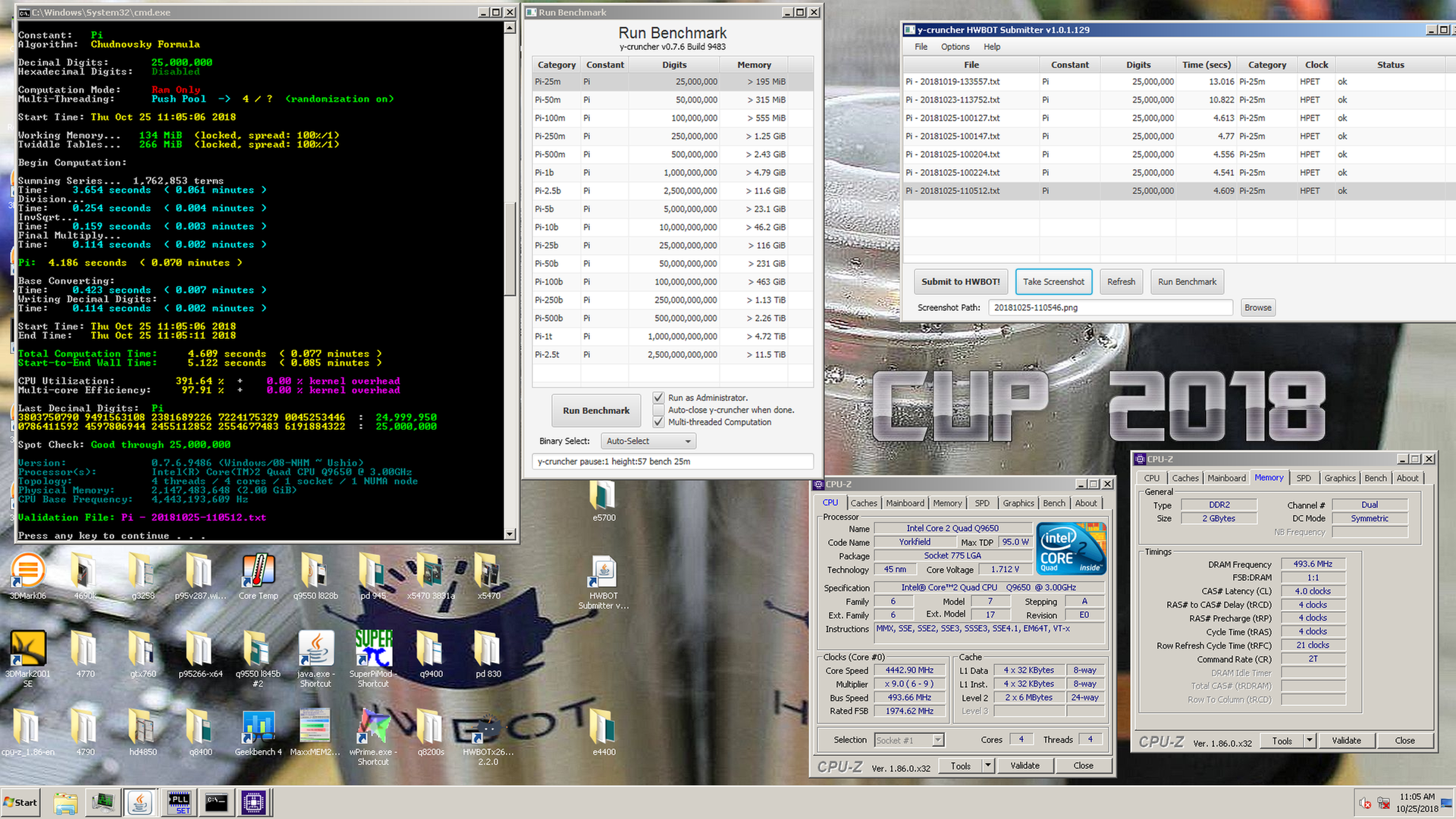
Task: Open Windows Explorer from the taskbar
Action: [66, 803]
